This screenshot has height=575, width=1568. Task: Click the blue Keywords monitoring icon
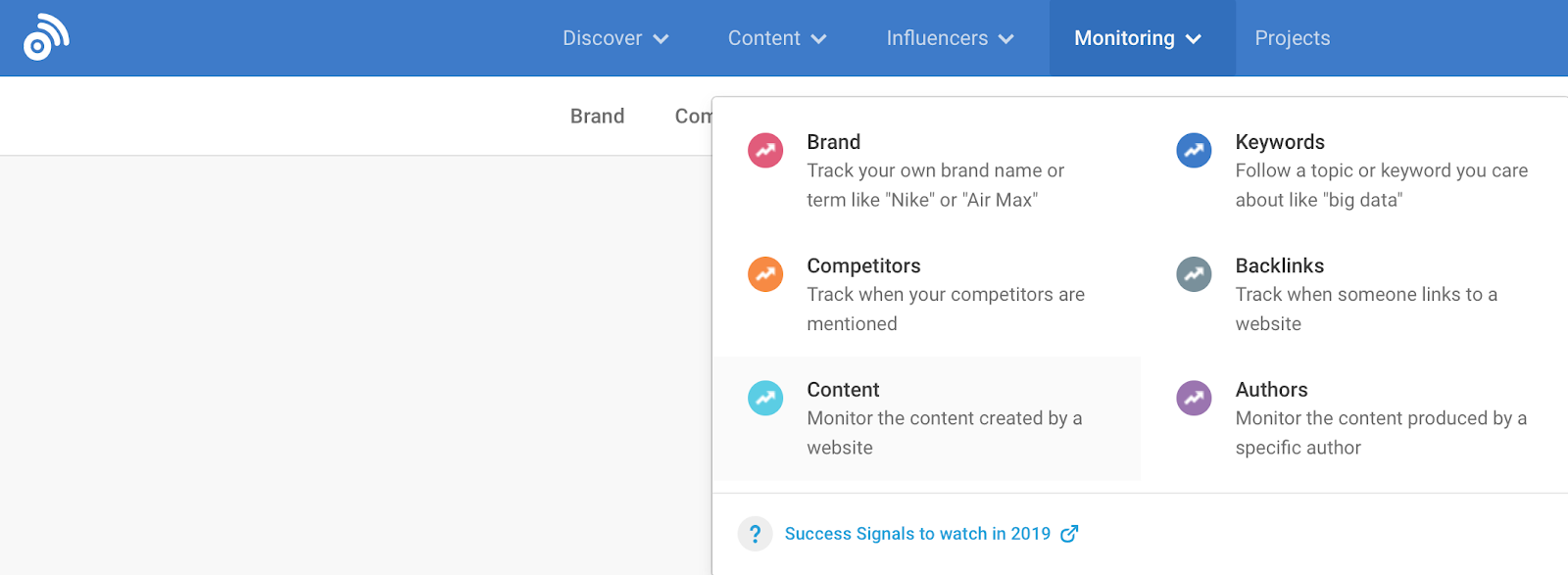point(1194,151)
